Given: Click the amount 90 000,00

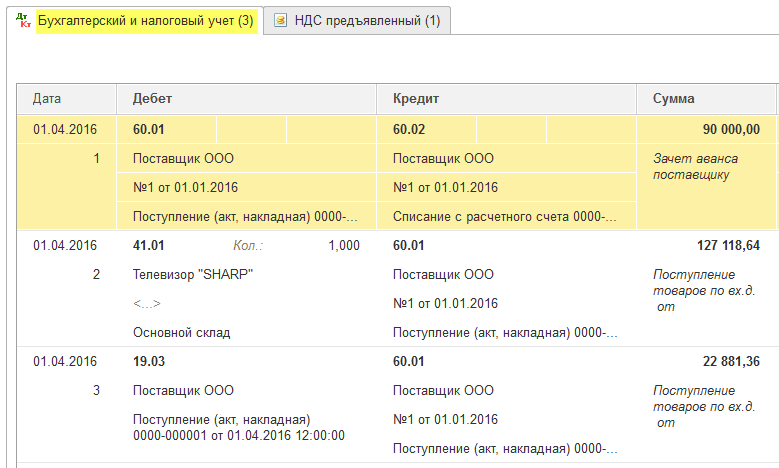Looking at the screenshot, I should pos(731,130).
